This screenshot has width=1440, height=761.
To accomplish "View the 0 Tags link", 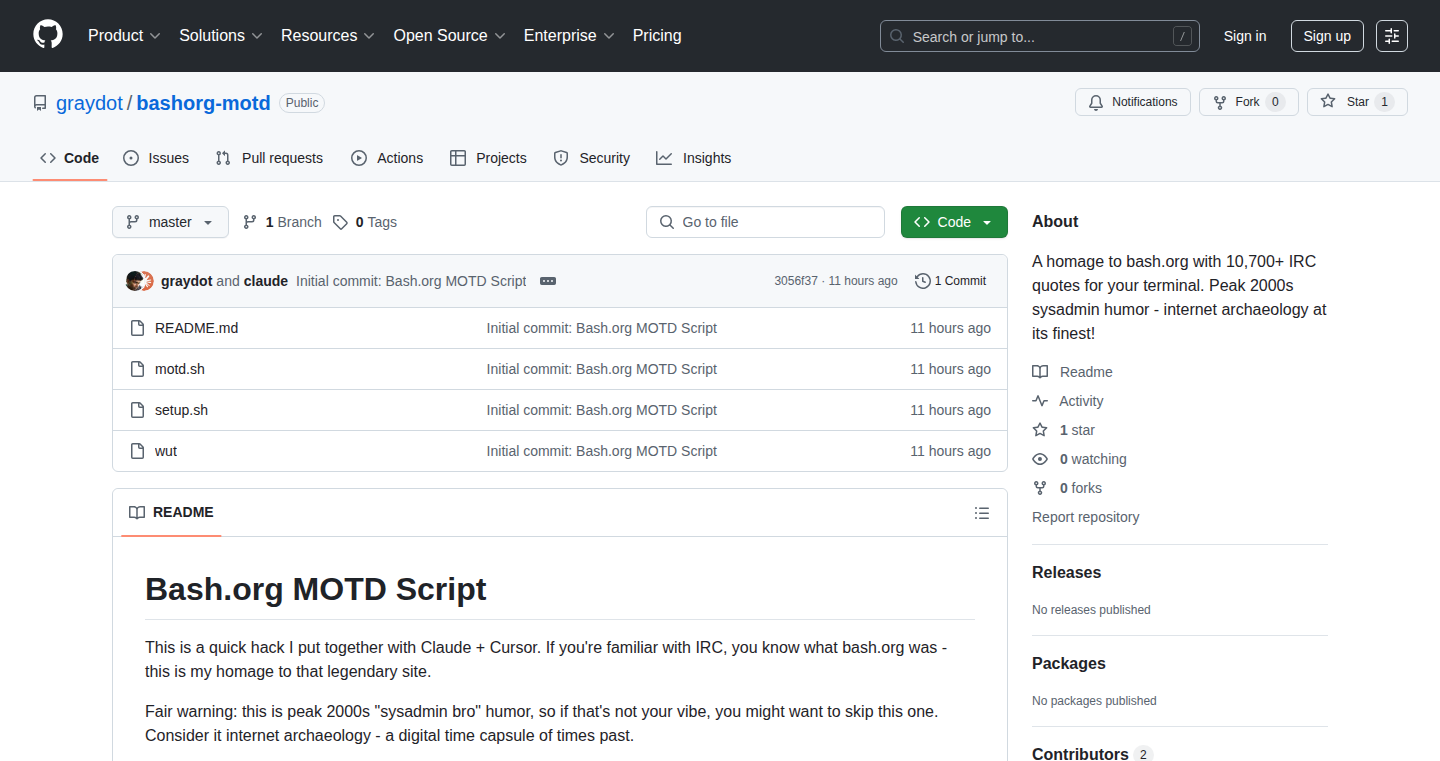I will coord(365,222).
